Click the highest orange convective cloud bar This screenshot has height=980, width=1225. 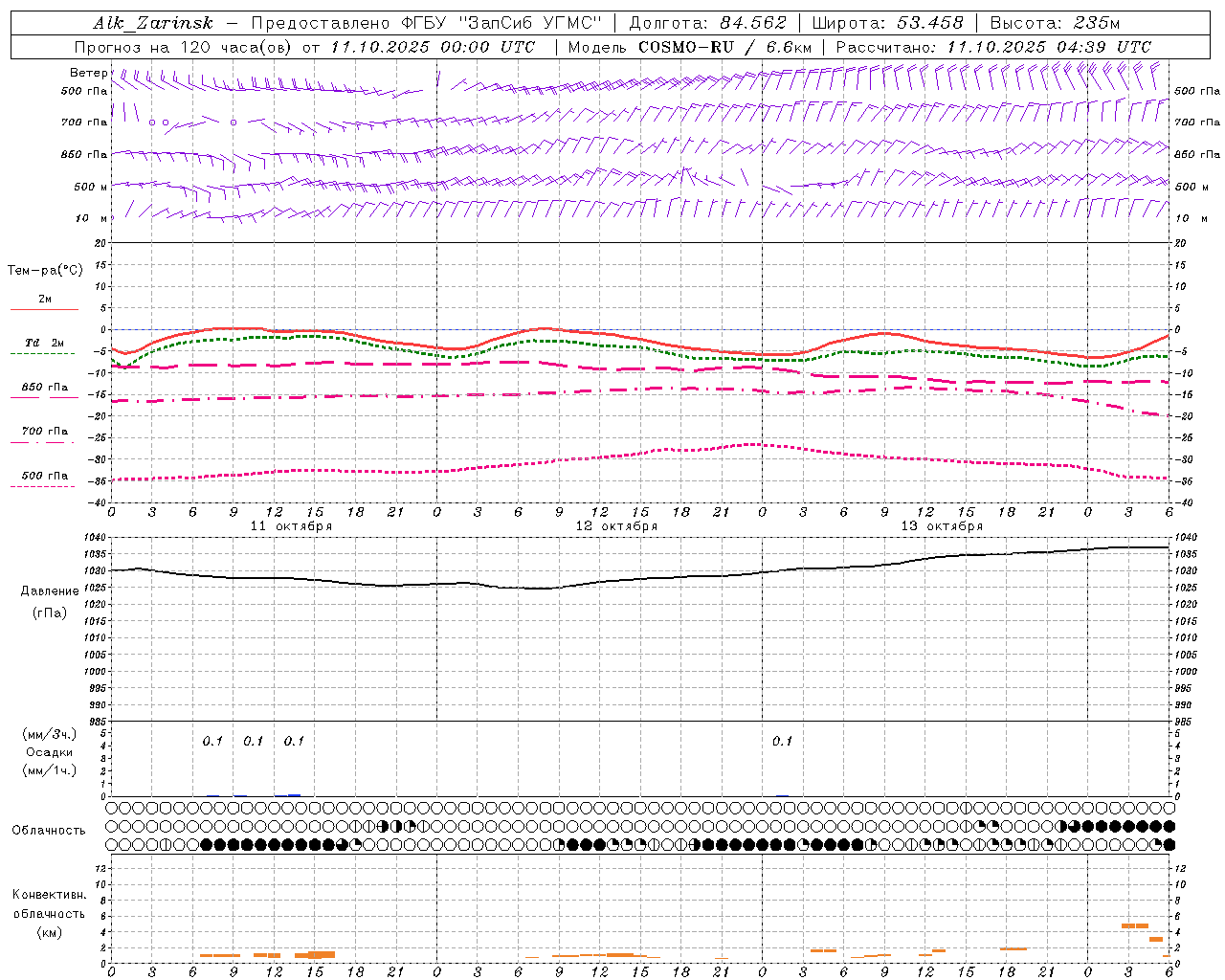tap(1134, 925)
